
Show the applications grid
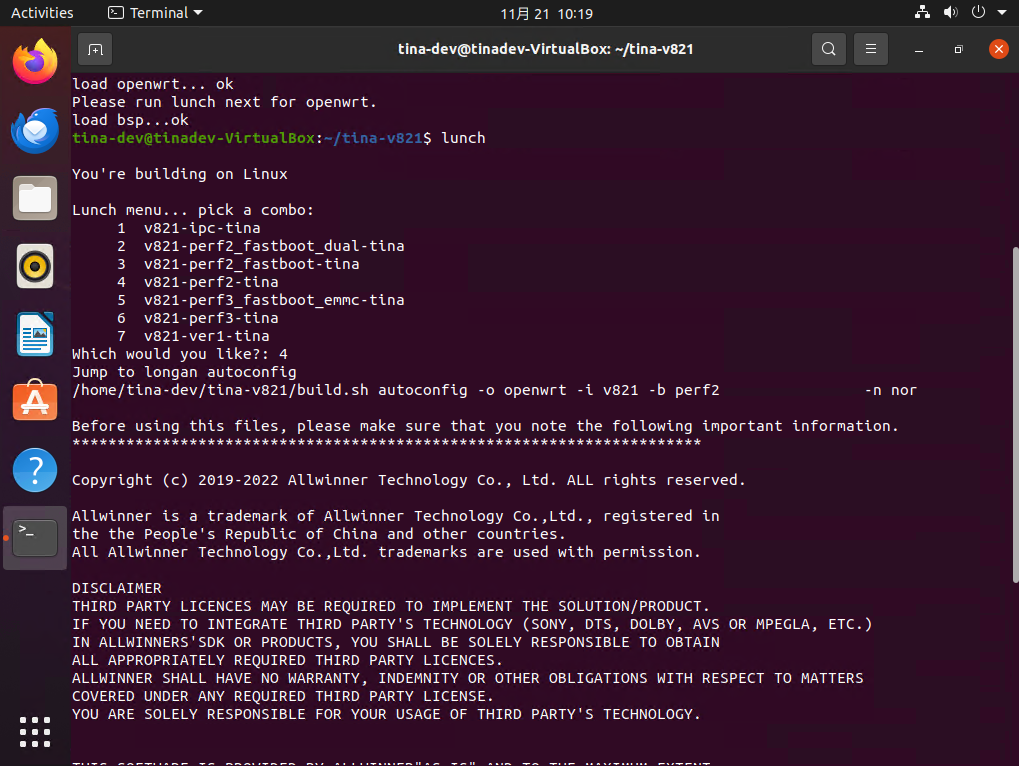point(35,731)
